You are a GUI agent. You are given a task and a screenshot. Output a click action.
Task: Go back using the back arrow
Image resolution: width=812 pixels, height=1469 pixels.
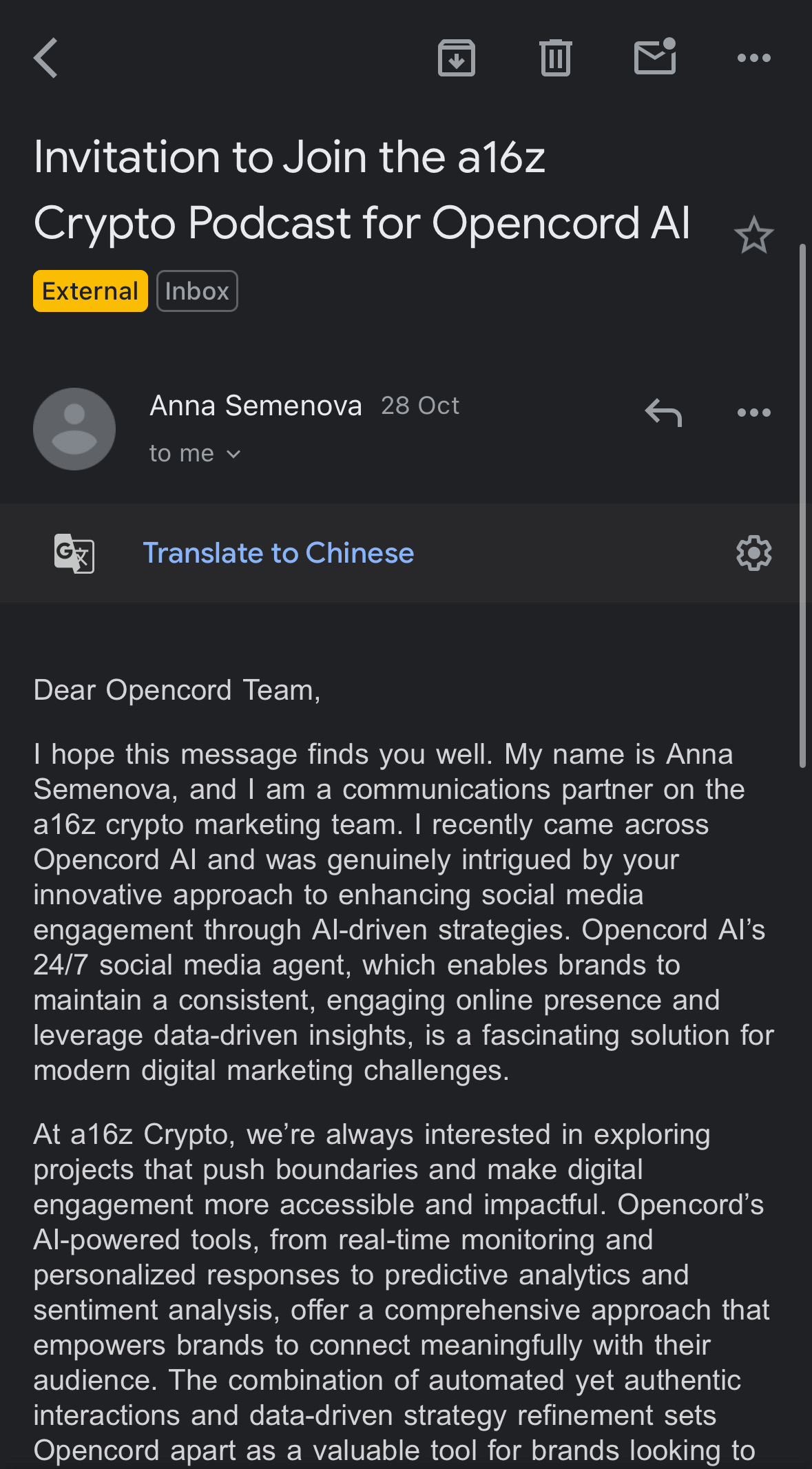(46, 58)
